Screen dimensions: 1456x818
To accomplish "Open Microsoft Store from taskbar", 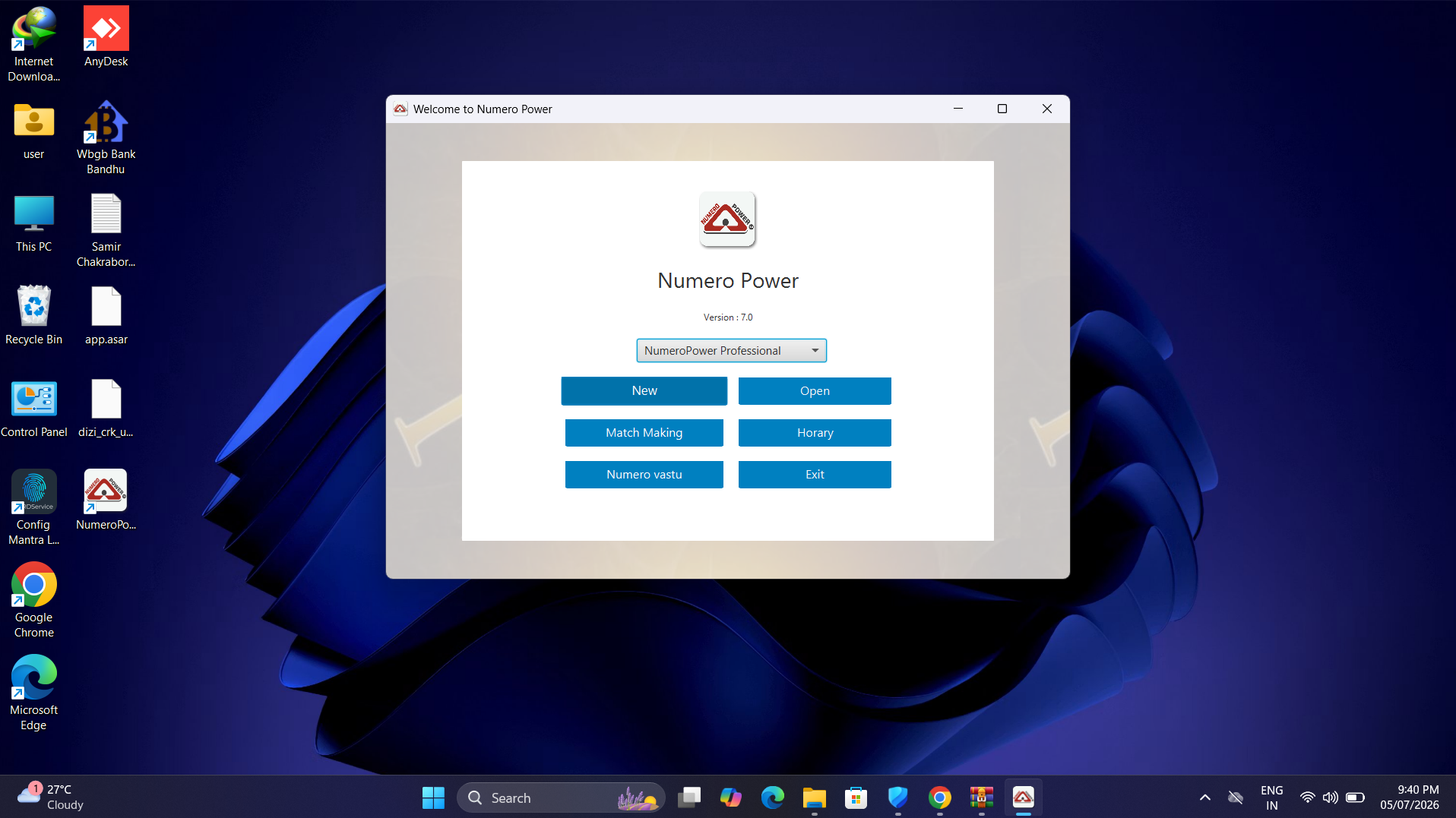I will [x=856, y=797].
